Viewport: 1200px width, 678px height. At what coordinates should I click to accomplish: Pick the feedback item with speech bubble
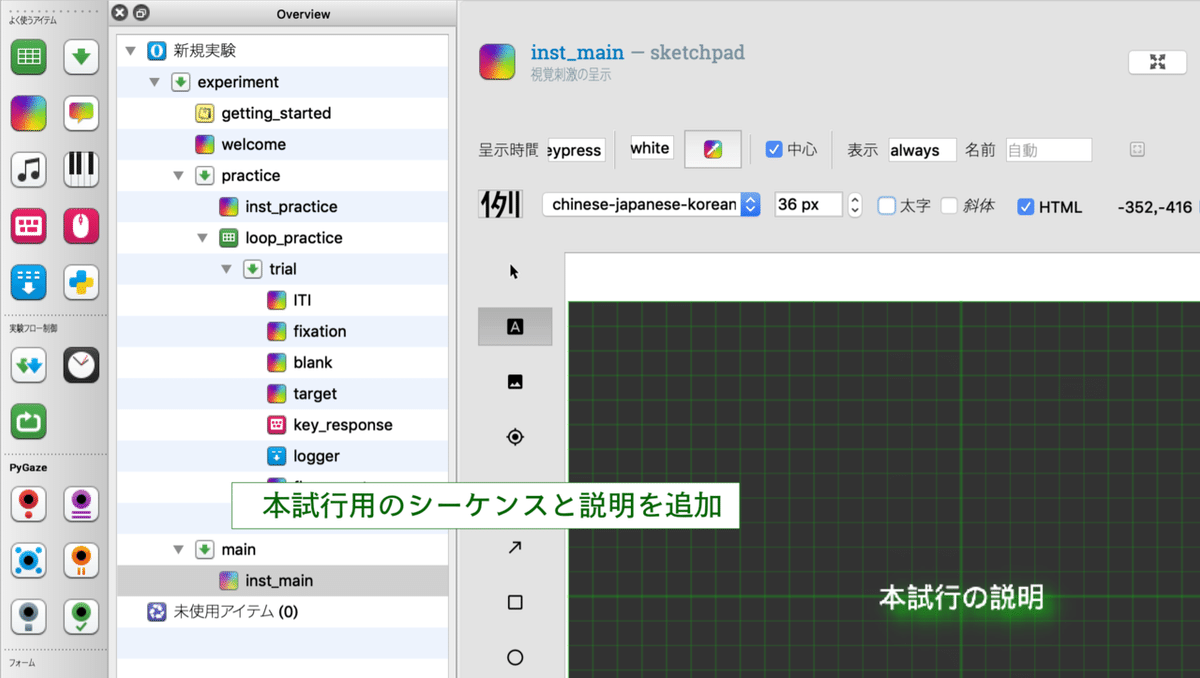click(81, 114)
